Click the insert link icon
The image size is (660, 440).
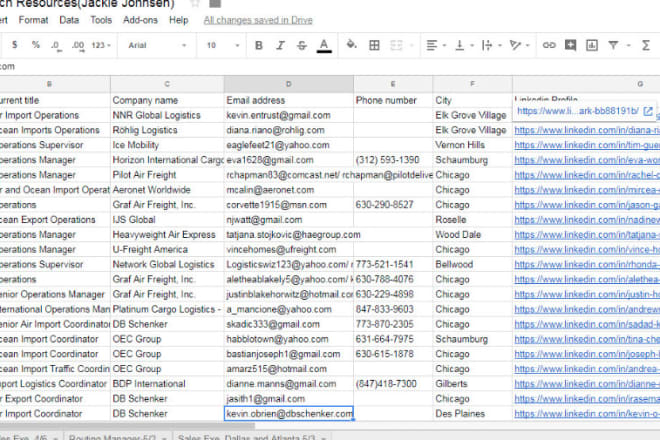(x=549, y=45)
